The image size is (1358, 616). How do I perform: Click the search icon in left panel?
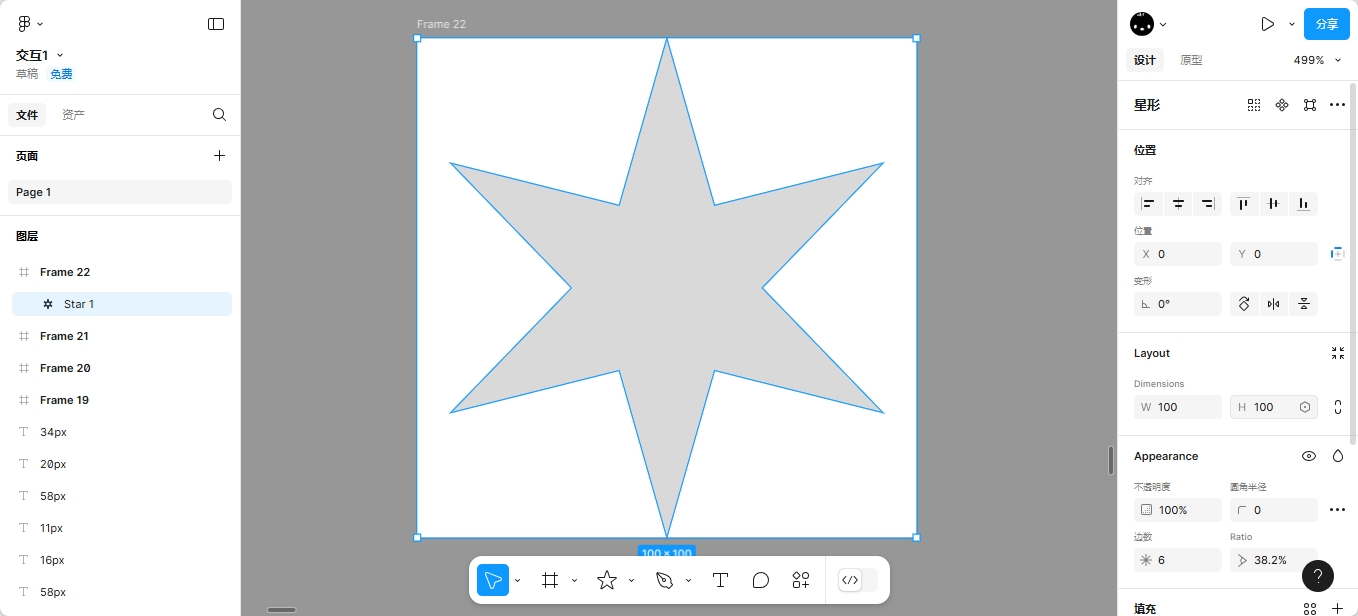[x=219, y=115]
